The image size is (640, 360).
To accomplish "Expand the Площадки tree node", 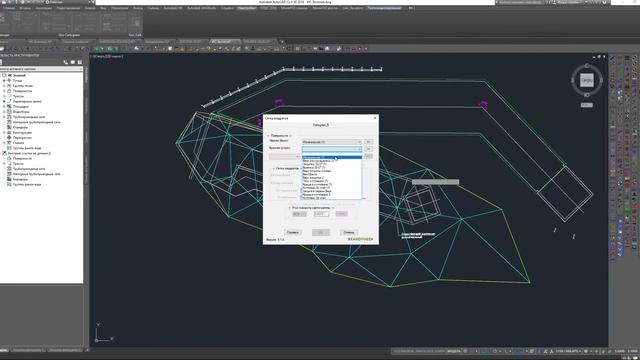I will pyautogui.click(x=4, y=106).
